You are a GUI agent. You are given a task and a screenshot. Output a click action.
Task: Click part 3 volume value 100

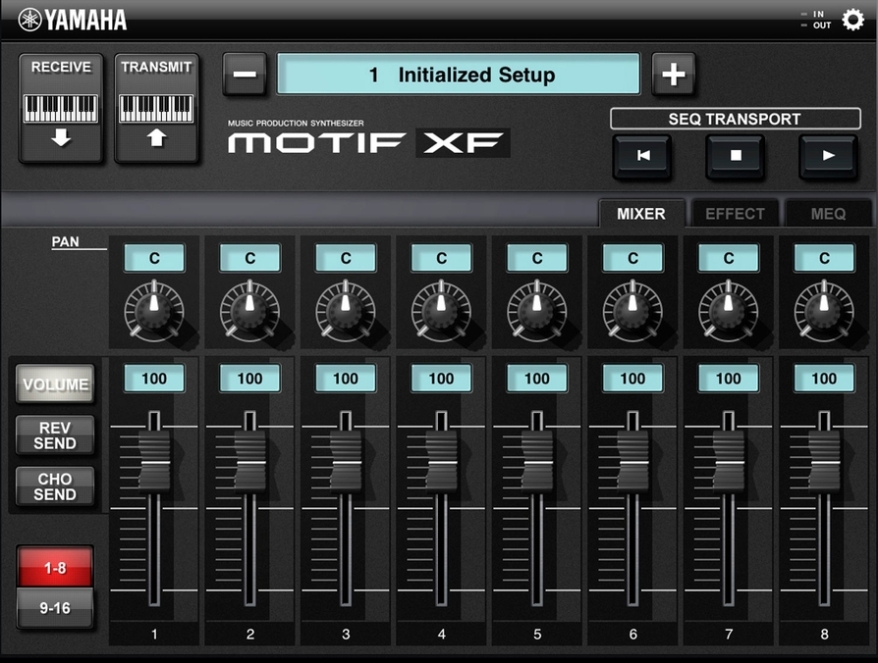click(x=345, y=379)
